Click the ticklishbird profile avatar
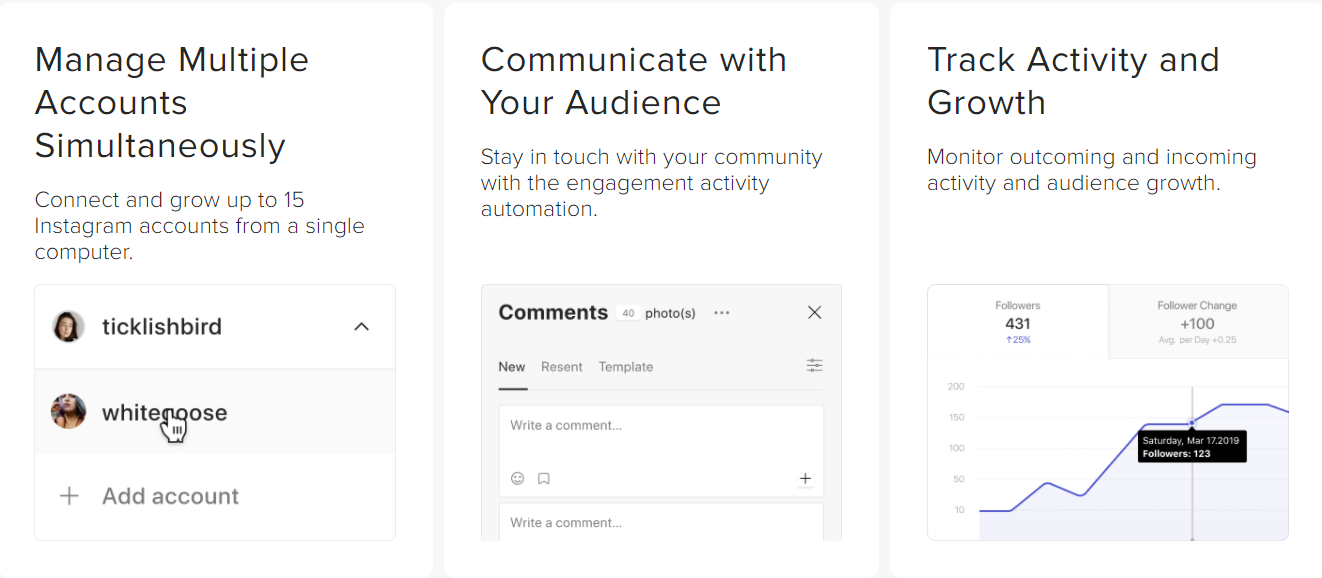 point(68,327)
